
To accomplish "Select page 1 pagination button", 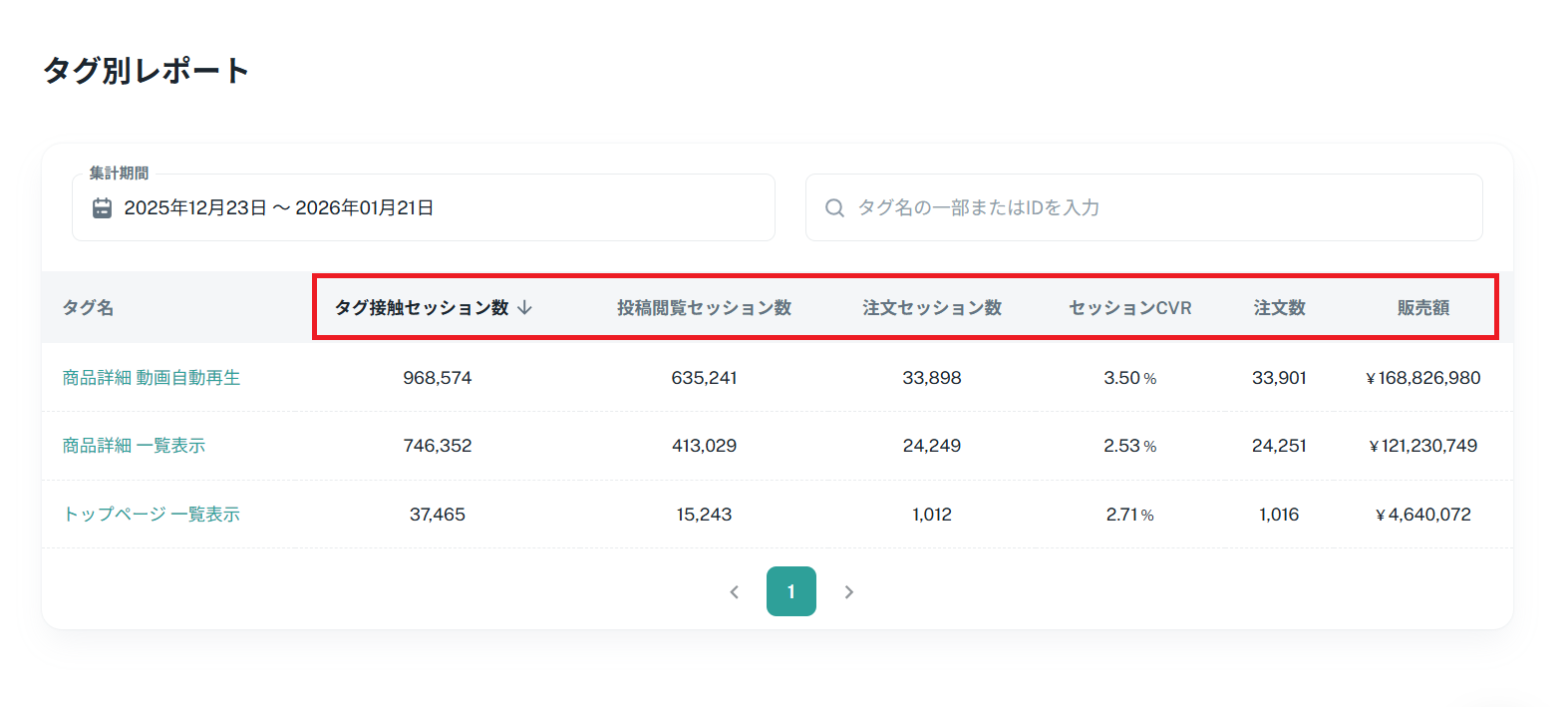I will click(791, 591).
